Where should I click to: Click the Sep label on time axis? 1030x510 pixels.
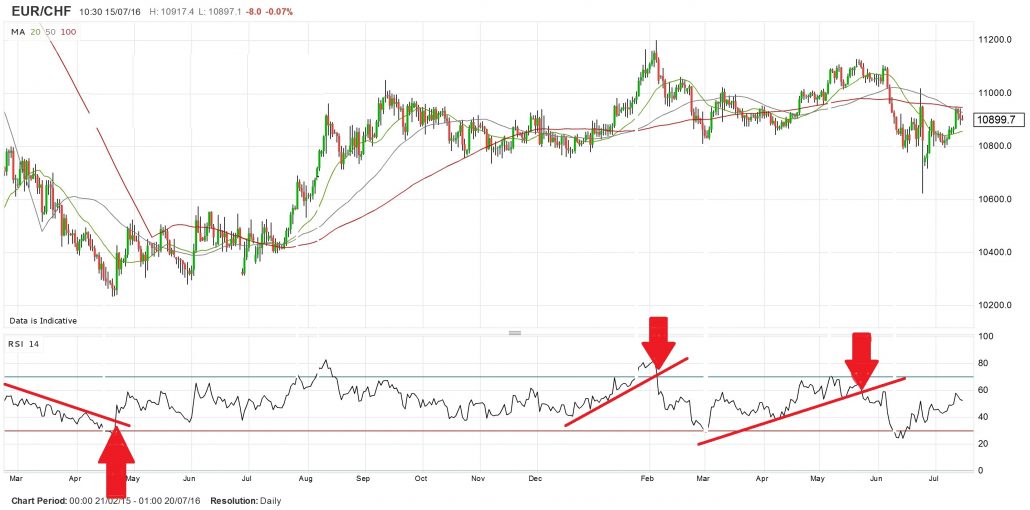[365, 478]
